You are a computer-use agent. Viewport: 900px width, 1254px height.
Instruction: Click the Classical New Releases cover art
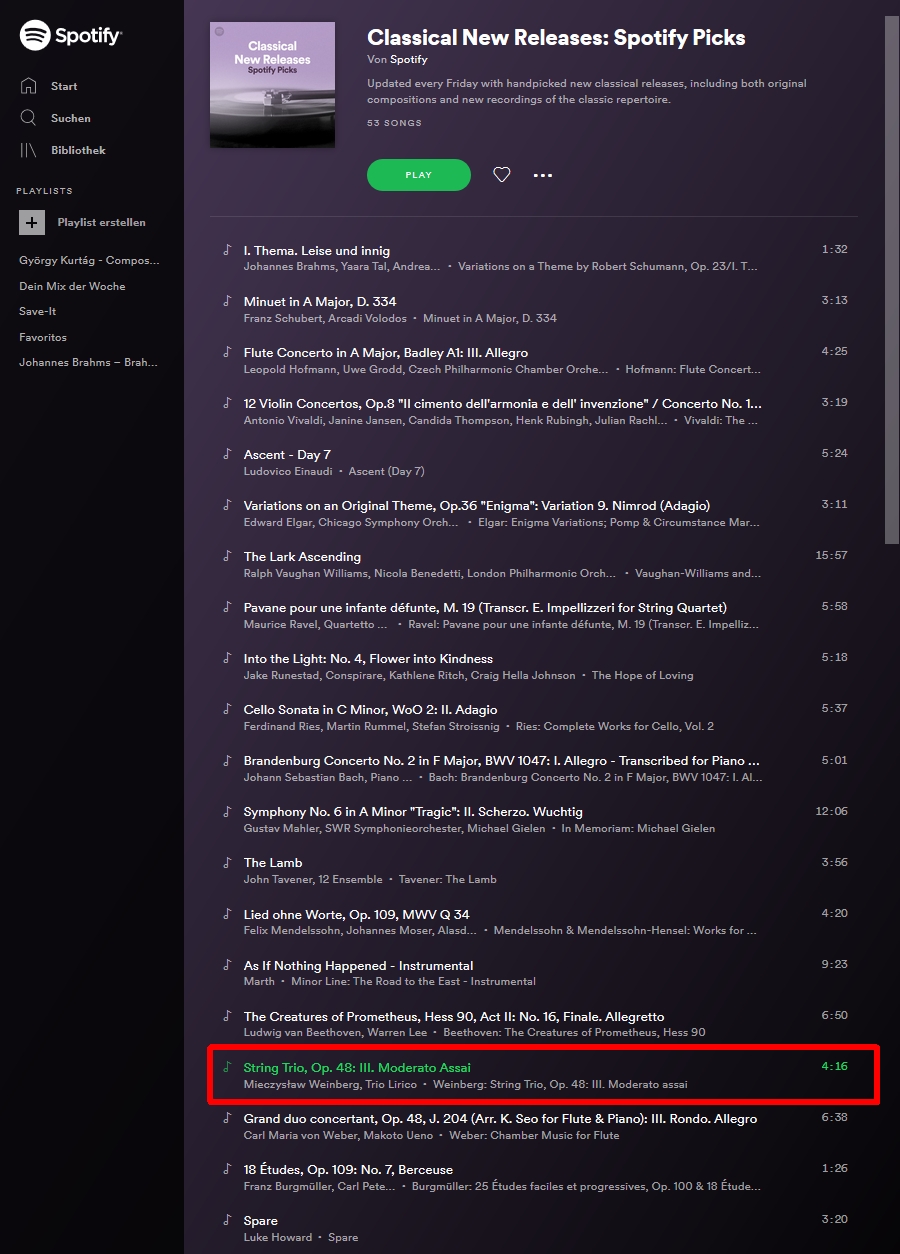[272, 85]
